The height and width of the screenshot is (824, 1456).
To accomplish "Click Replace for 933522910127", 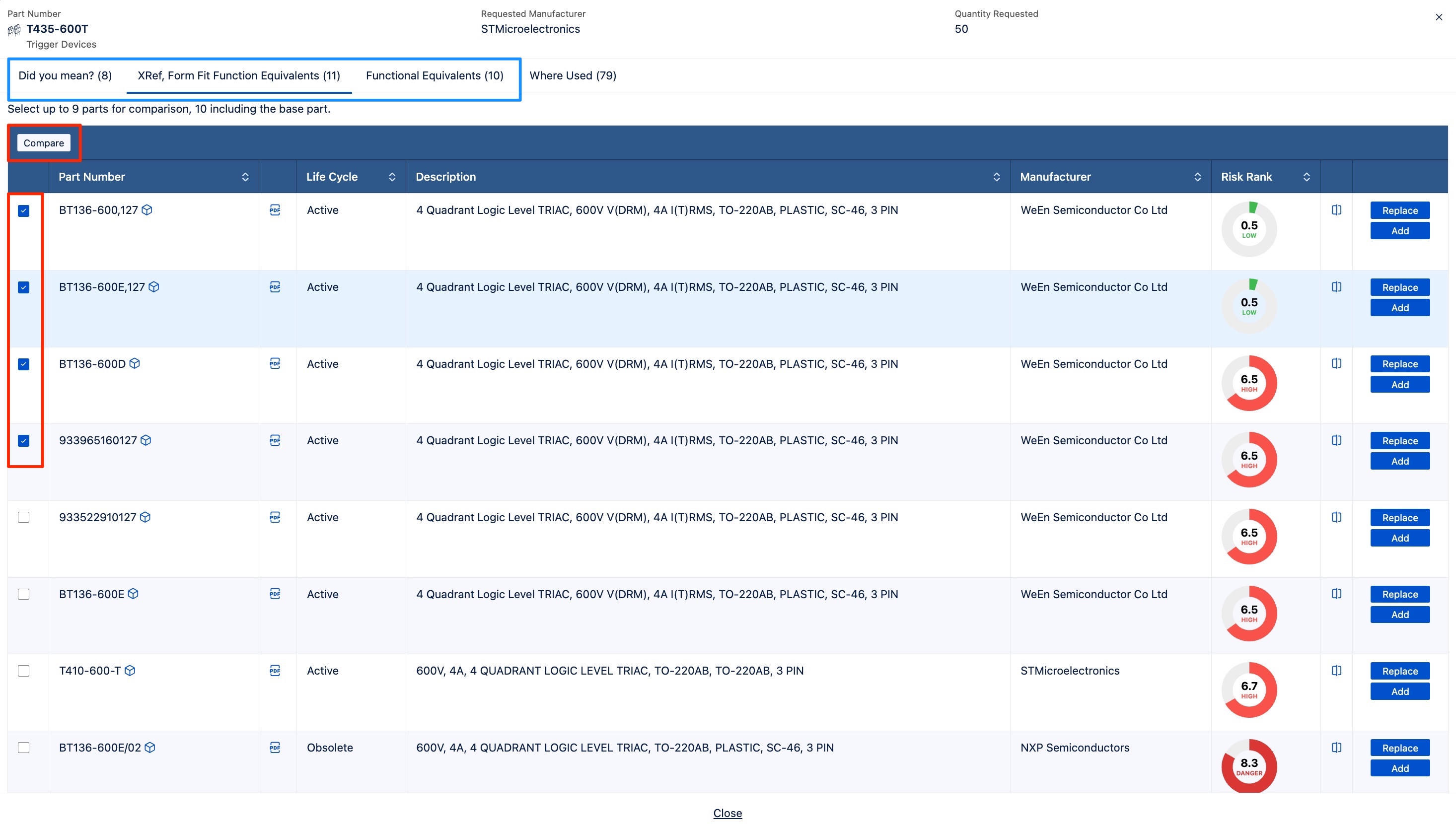I will [1400, 518].
